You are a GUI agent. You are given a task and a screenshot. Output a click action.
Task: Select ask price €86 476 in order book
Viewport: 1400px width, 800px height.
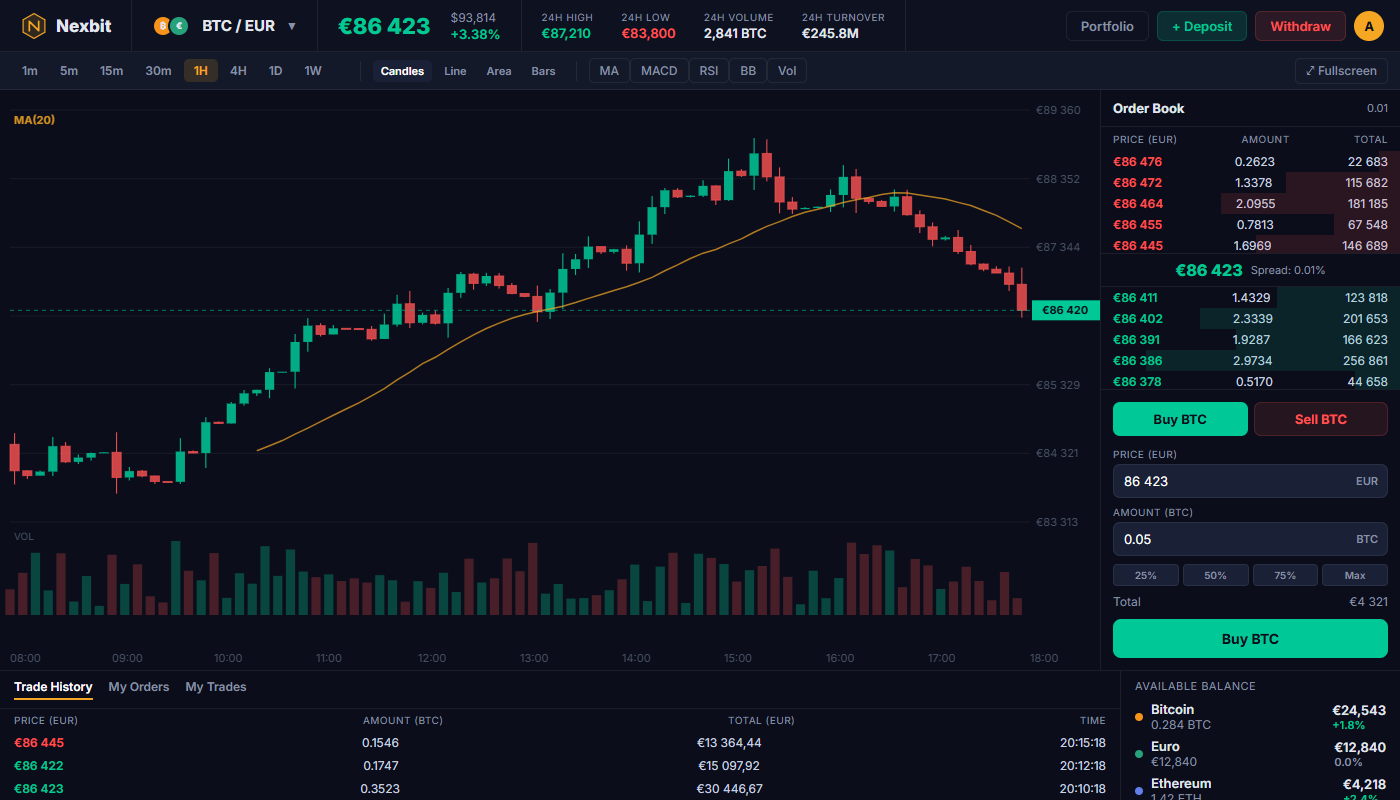click(1250, 161)
